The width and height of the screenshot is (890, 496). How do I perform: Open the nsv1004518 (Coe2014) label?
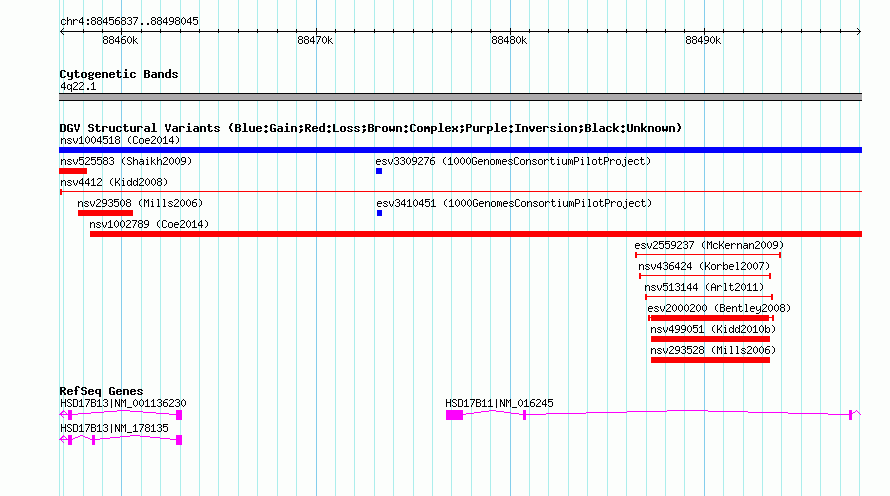120,140
